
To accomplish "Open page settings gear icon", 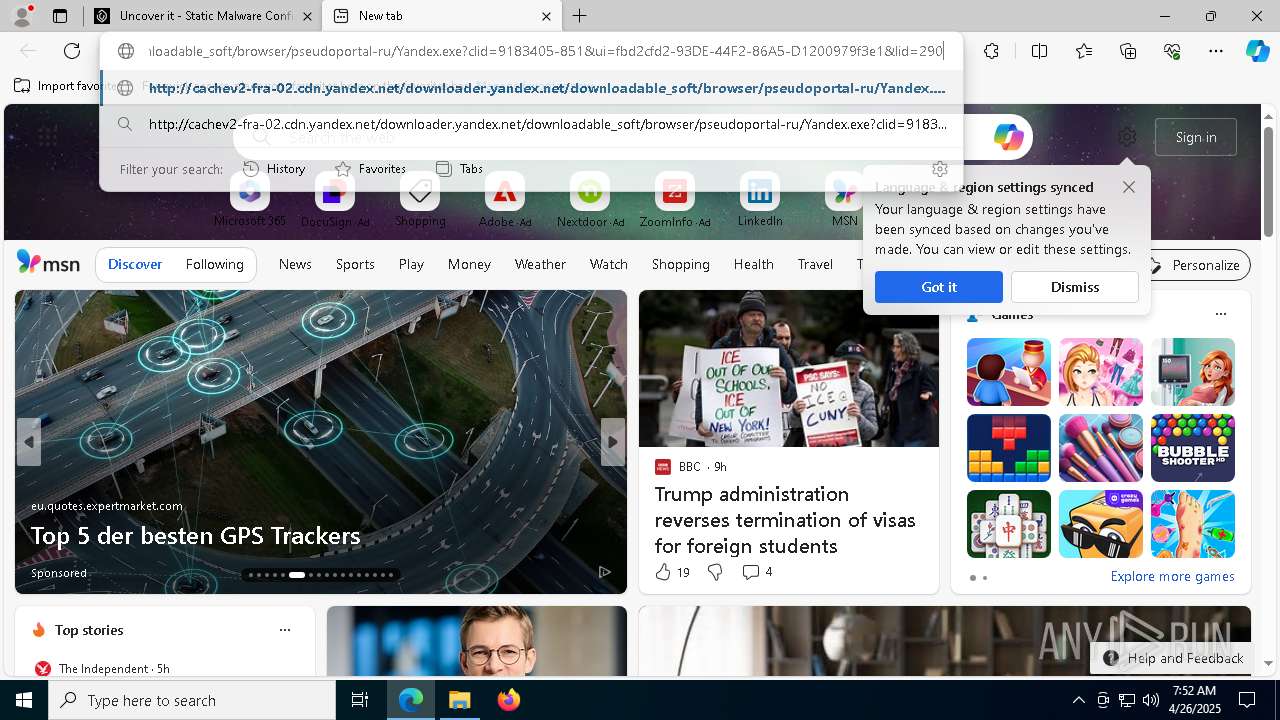I will point(1127,137).
